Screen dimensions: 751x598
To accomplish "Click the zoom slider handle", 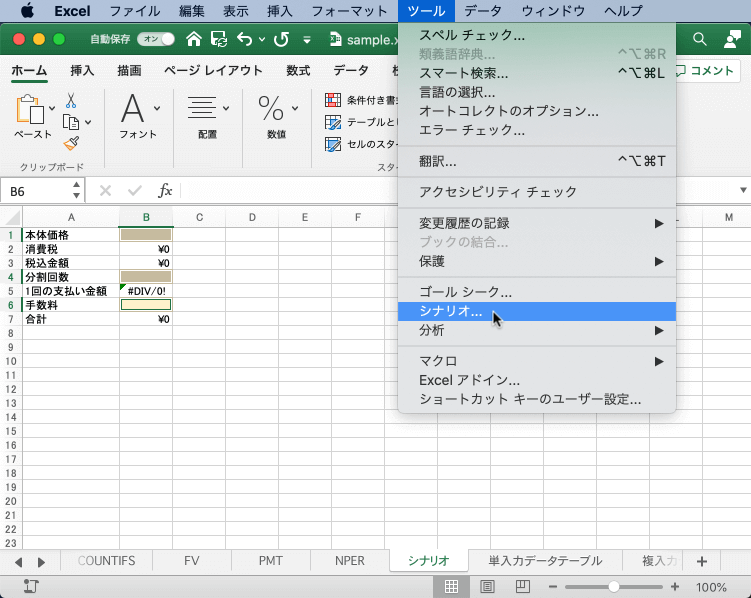I will pos(614,587).
